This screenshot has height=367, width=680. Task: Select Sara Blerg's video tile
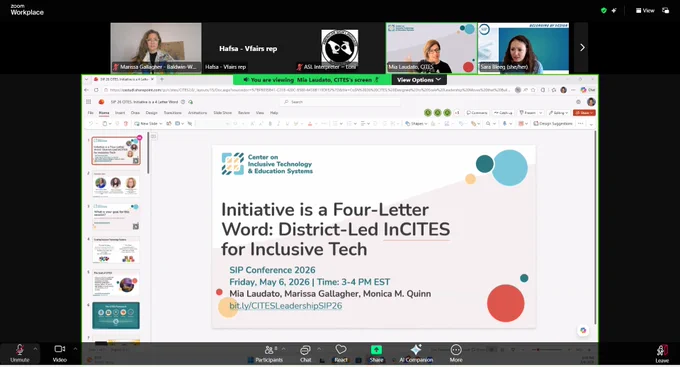(x=523, y=47)
